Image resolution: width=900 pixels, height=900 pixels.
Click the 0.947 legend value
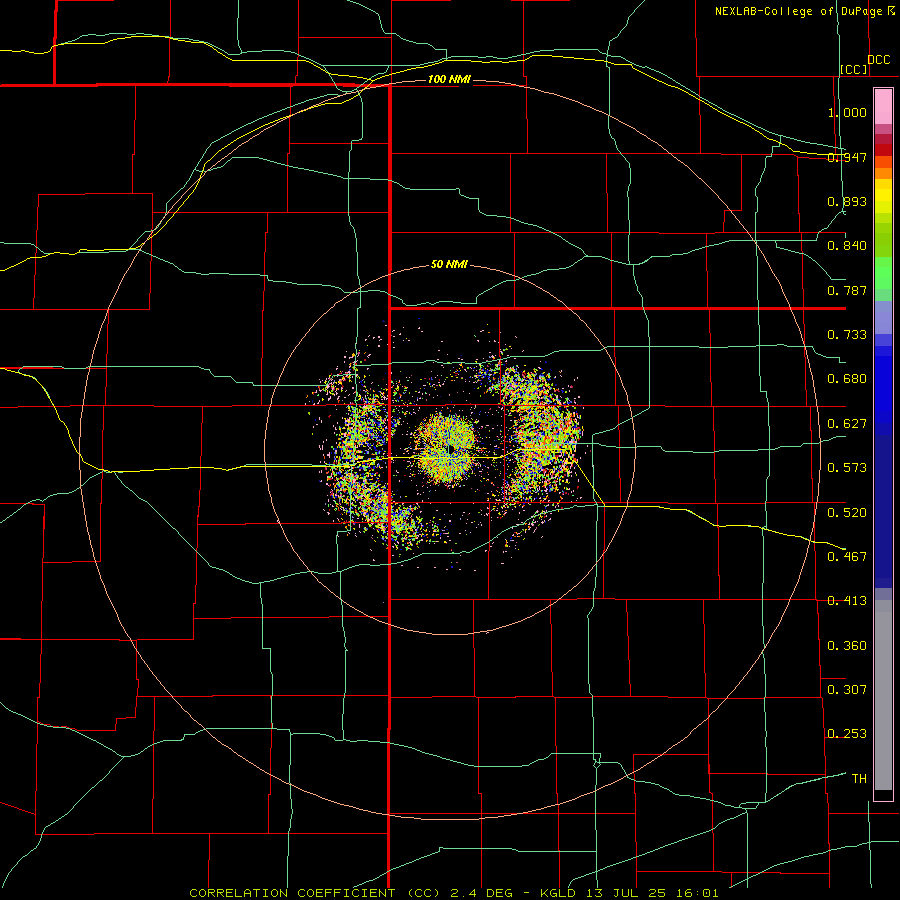(847, 157)
